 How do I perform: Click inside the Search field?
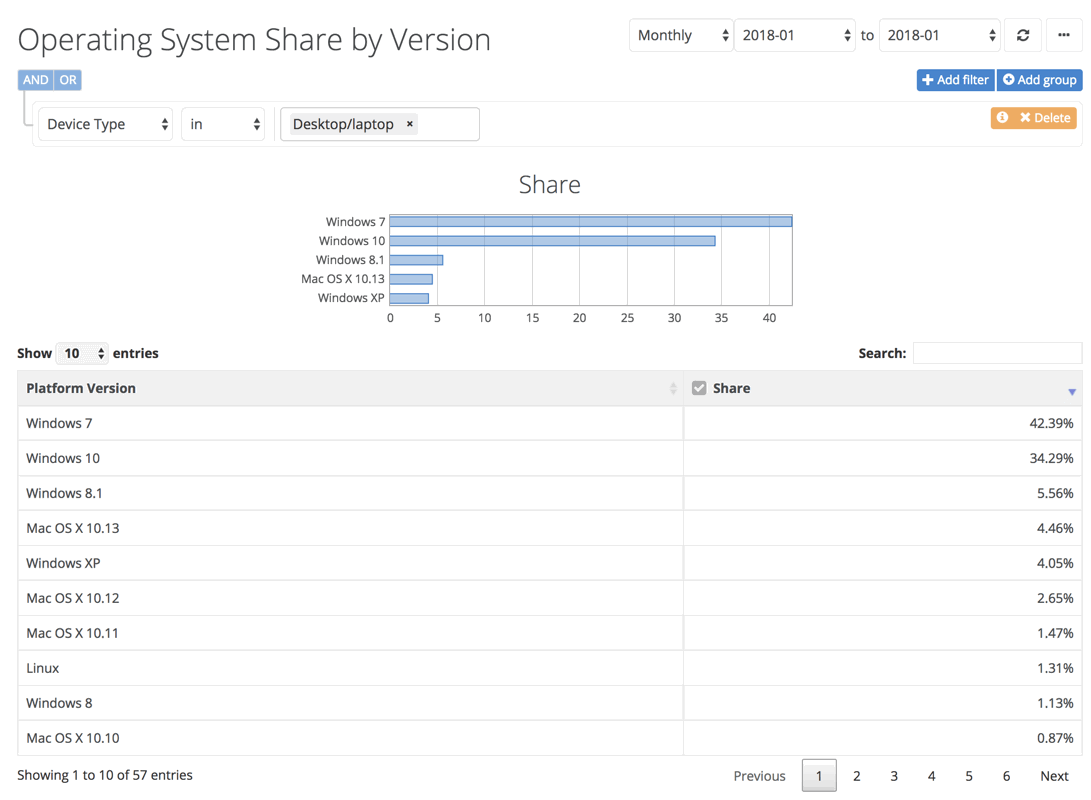click(996, 353)
